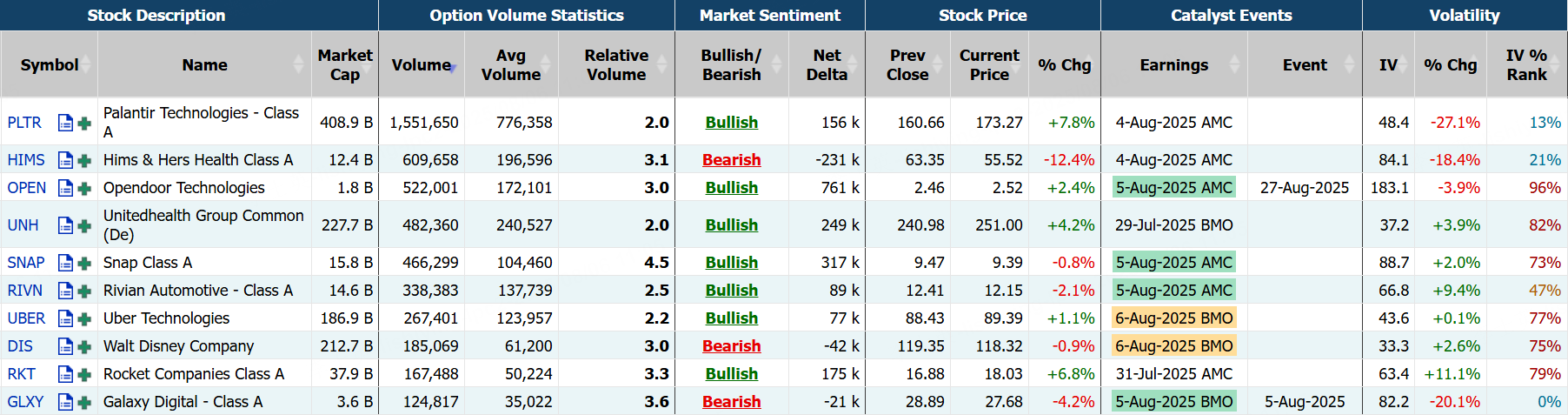Viewport: 1568px width, 415px height.
Task: Sort by the IV % Rank header
Action: point(1526,65)
